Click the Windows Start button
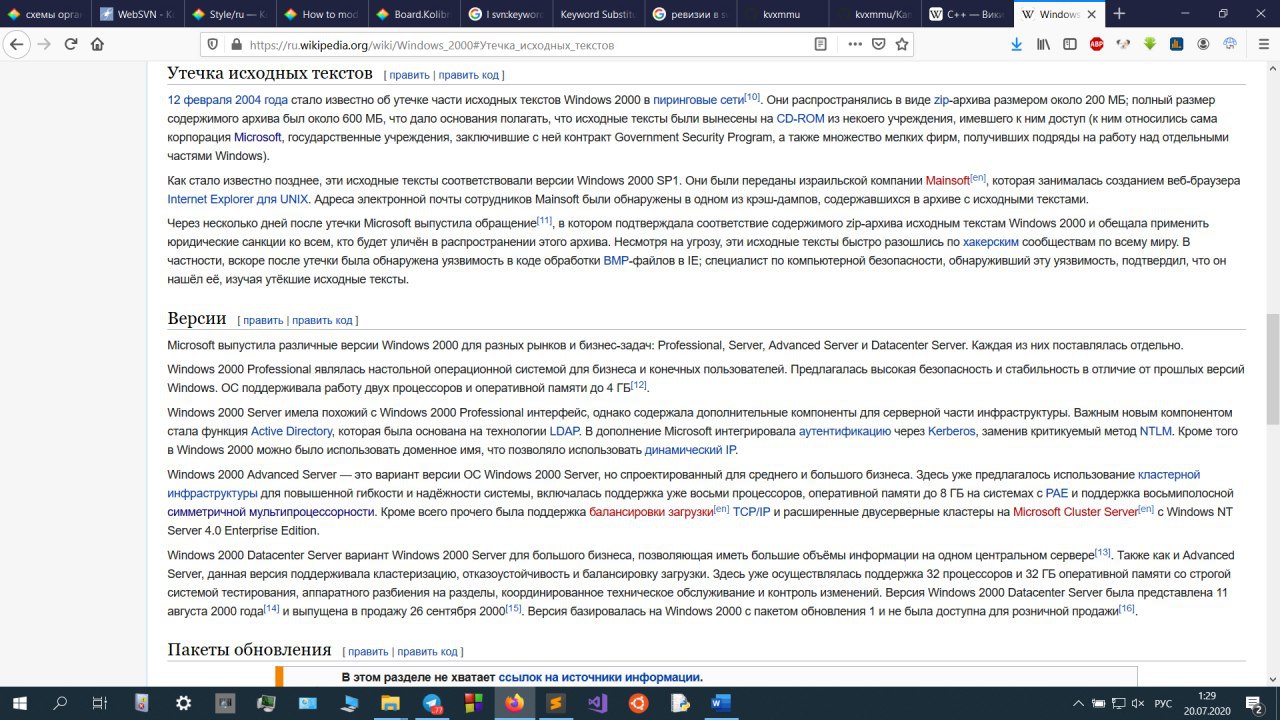Screen dimensions: 1280x720 20,703
